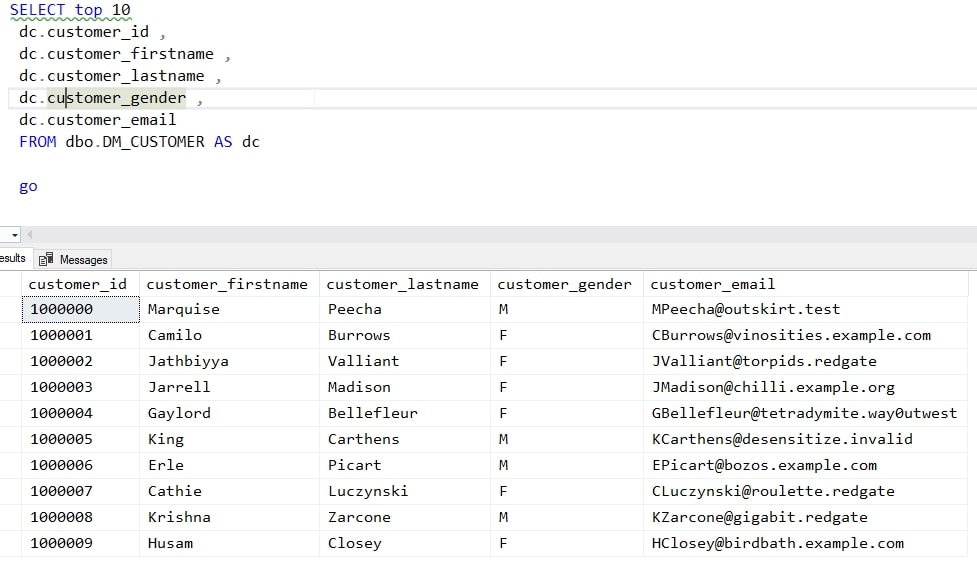
Task: Click the Valliant lastname cell
Action: pyautogui.click(x=405, y=361)
